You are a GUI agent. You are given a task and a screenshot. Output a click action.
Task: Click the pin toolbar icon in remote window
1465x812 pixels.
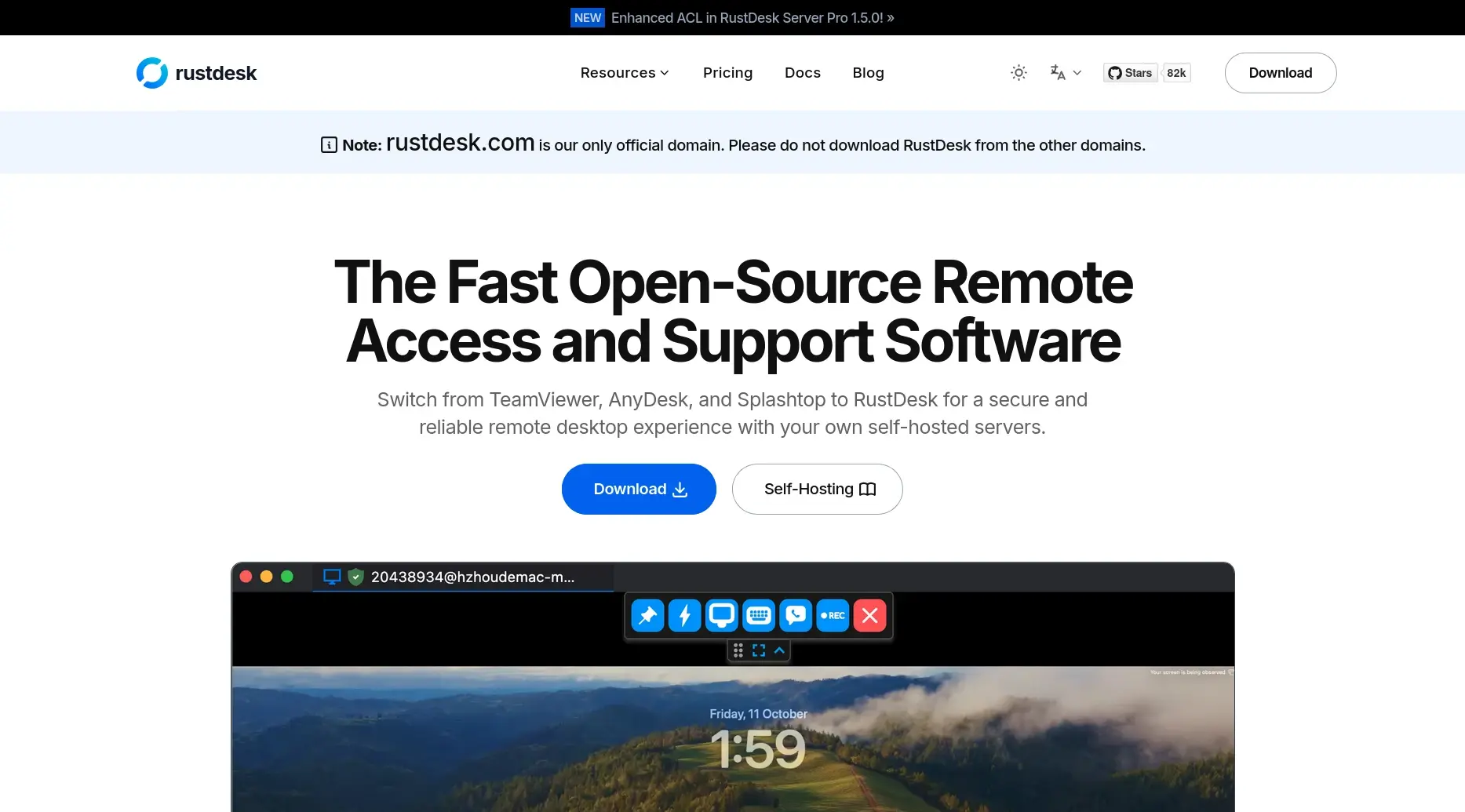tap(647, 616)
